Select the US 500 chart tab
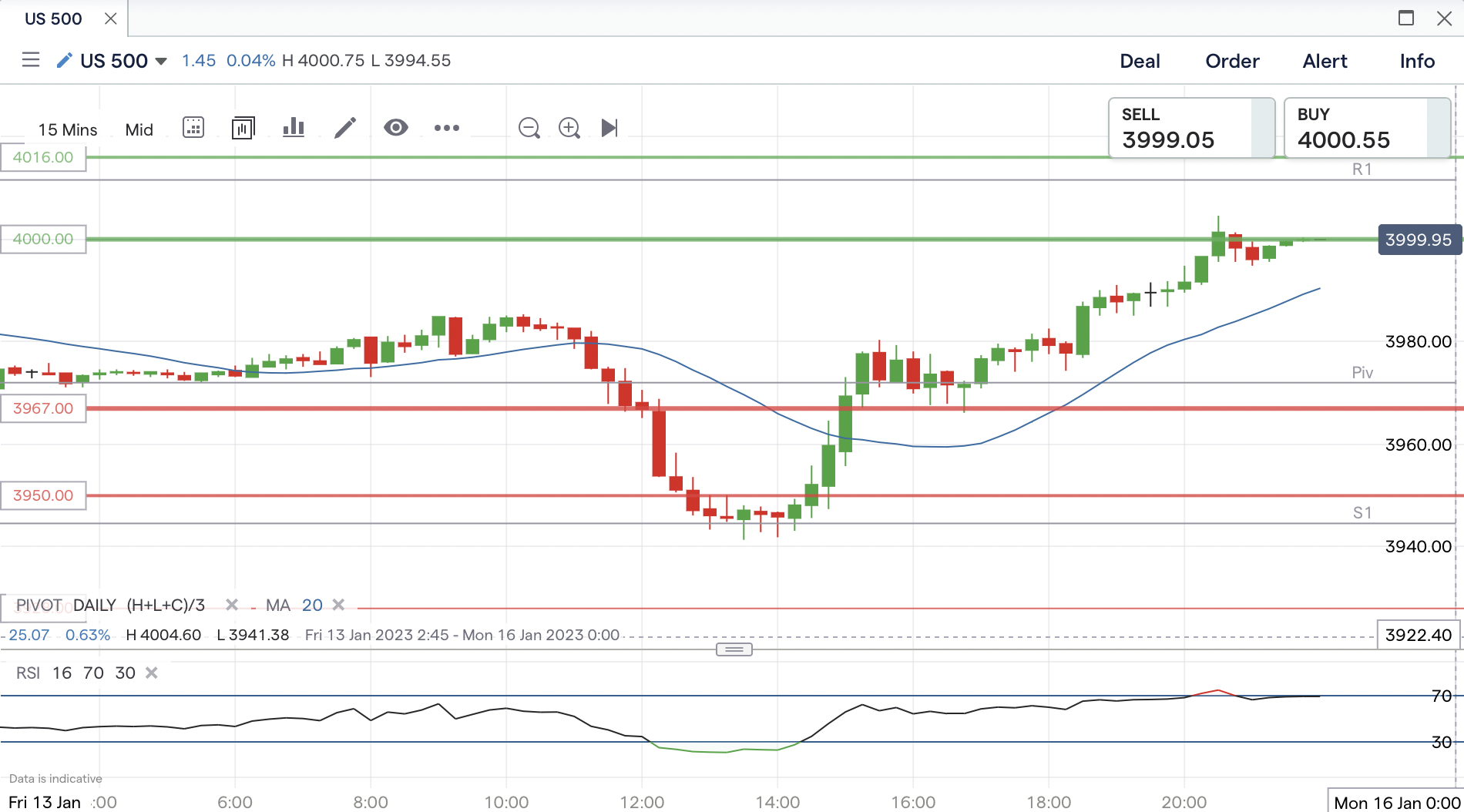Image resolution: width=1464 pixels, height=812 pixels. tap(53, 18)
